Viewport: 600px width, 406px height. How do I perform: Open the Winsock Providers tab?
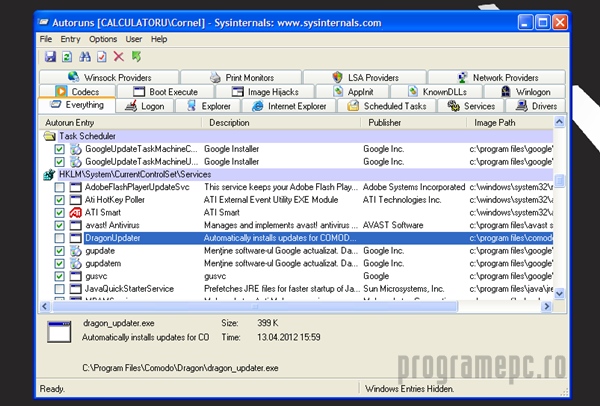[109, 77]
